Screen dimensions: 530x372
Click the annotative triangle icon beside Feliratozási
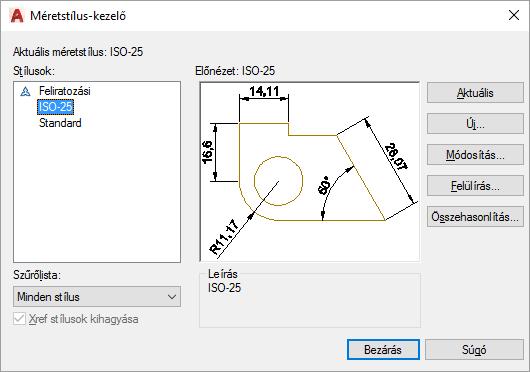click(25, 91)
